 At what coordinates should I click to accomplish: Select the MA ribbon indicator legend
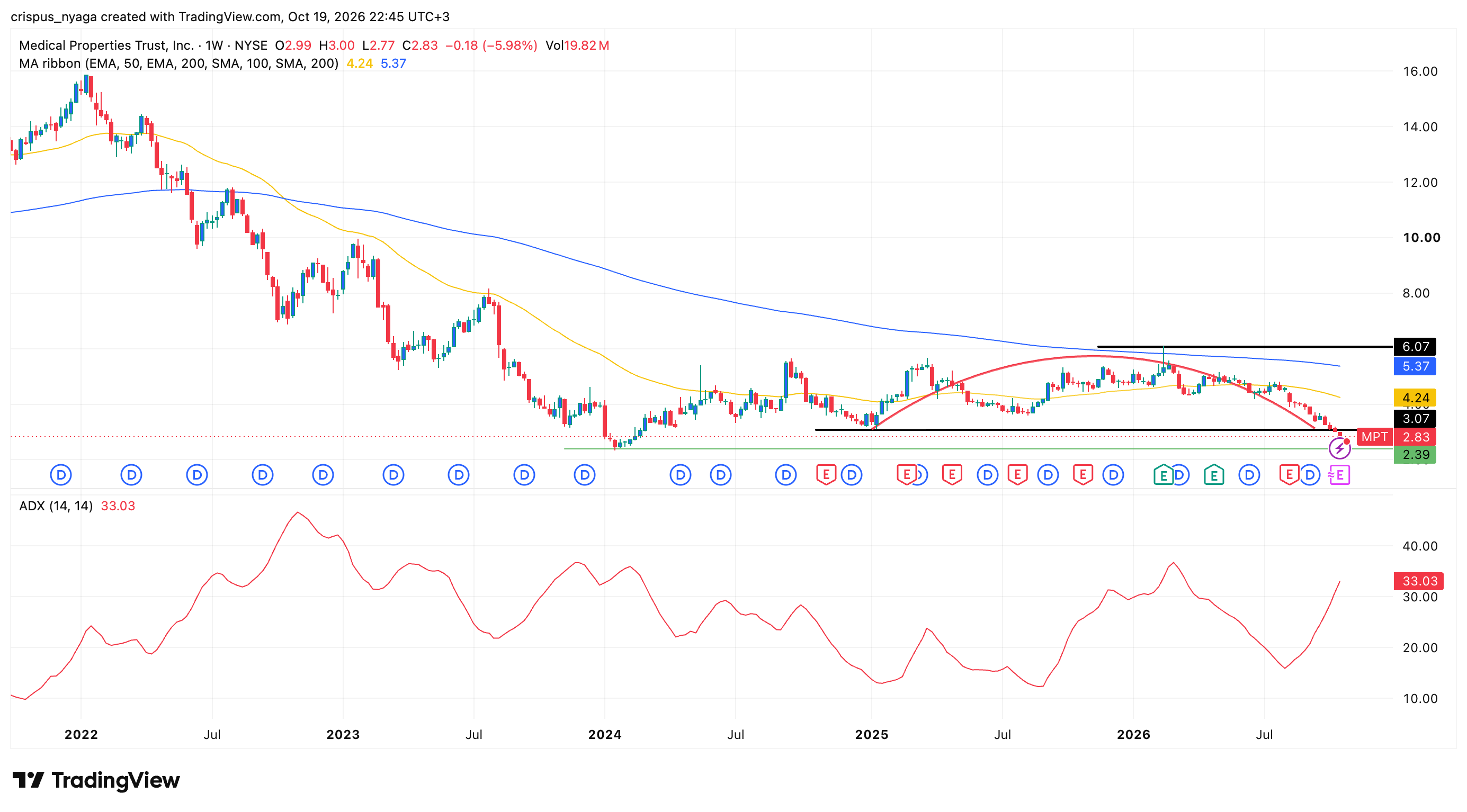pos(179,63)
